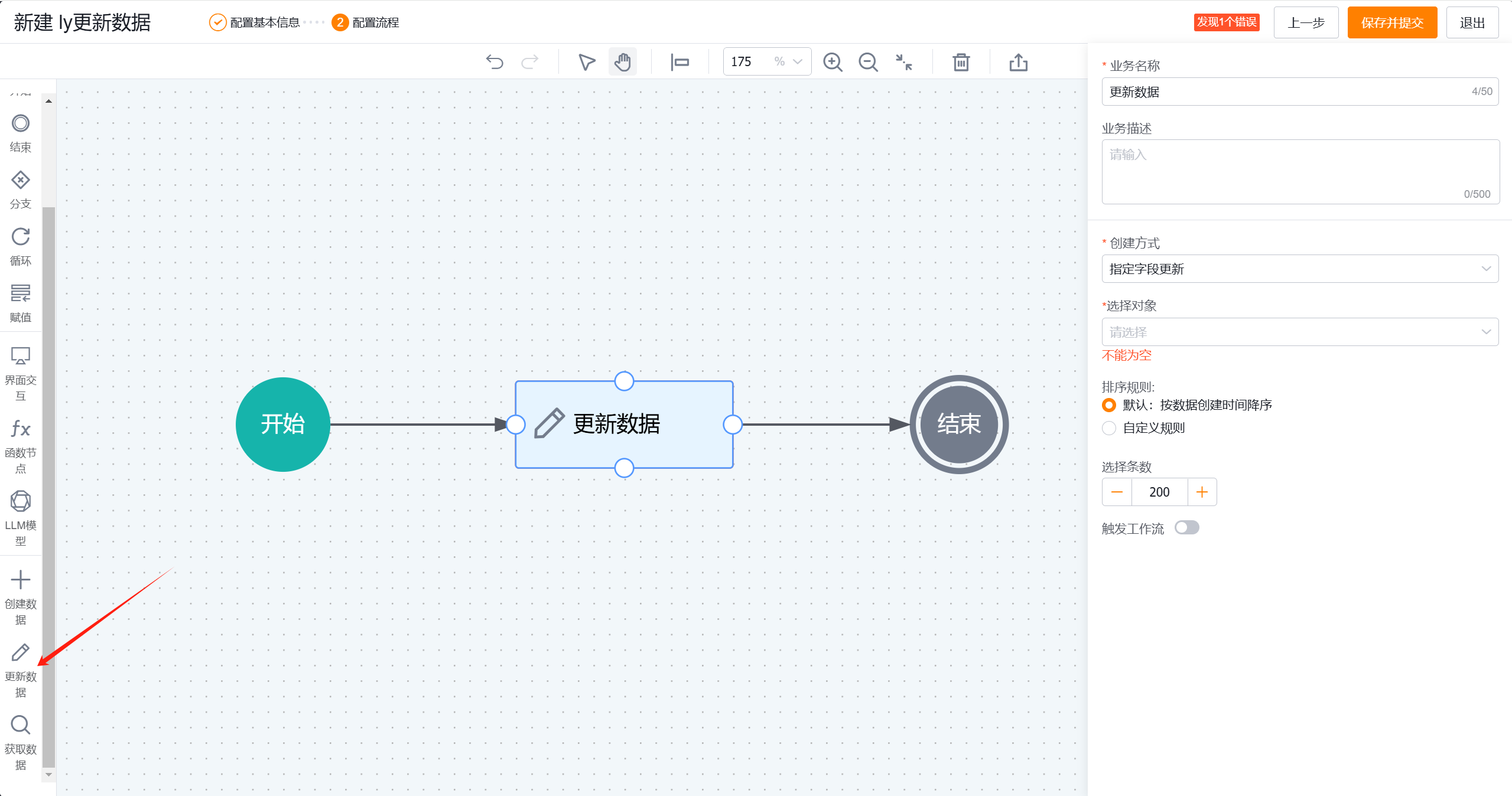Click the trash delete icon

(961, 62)
